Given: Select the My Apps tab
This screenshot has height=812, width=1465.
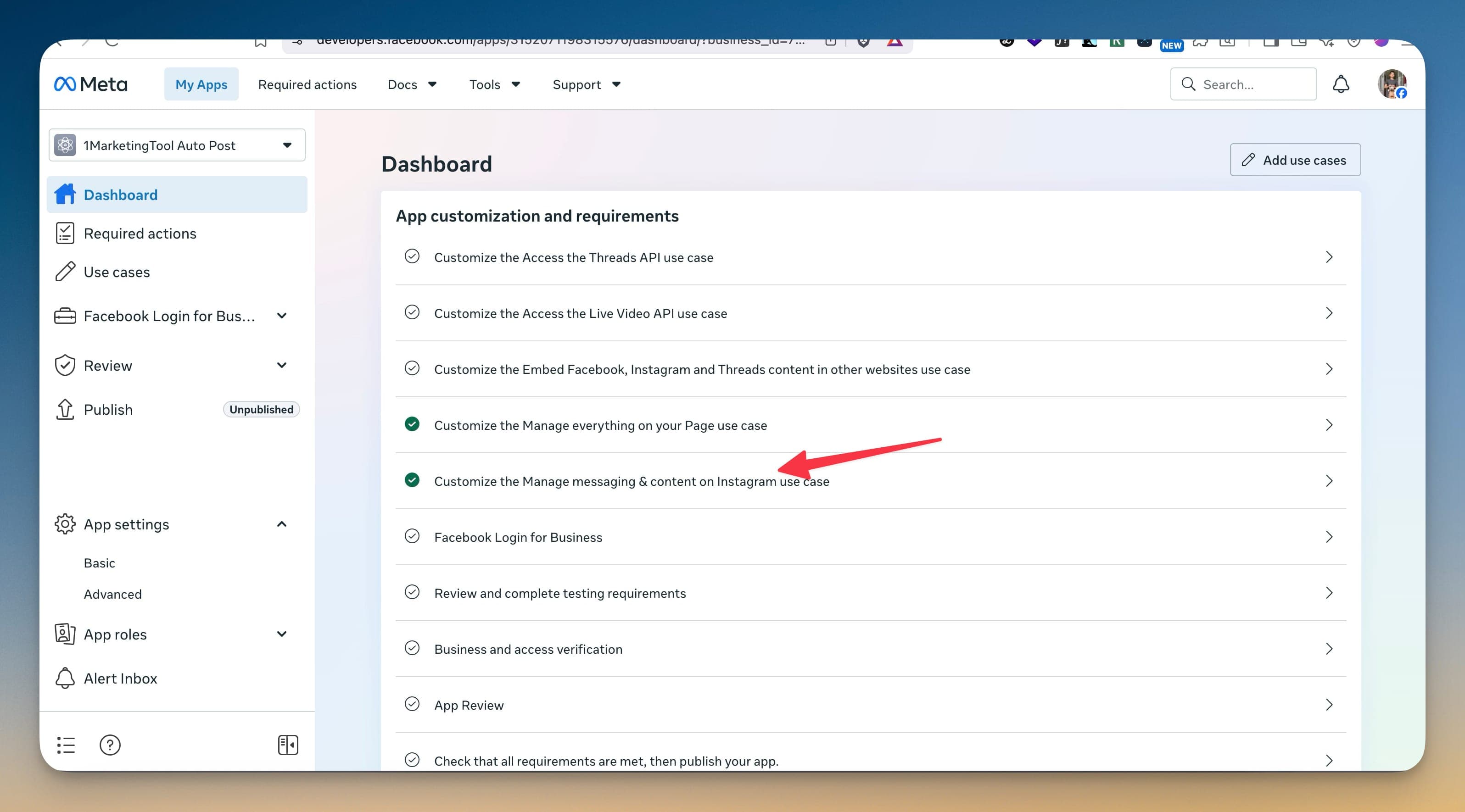Looking at the screenshot, I should point(201,84).
